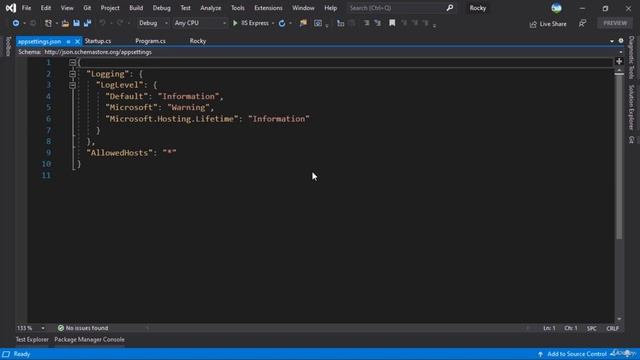
Task: Click the Search (Ctrl+Q) input box
Action: tap(396, 8)
